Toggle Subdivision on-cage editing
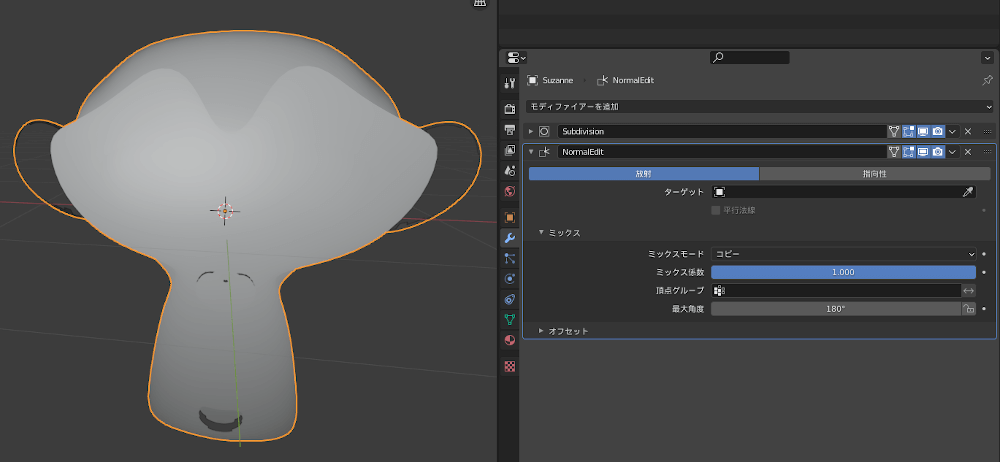 click(x=894, y=131)
